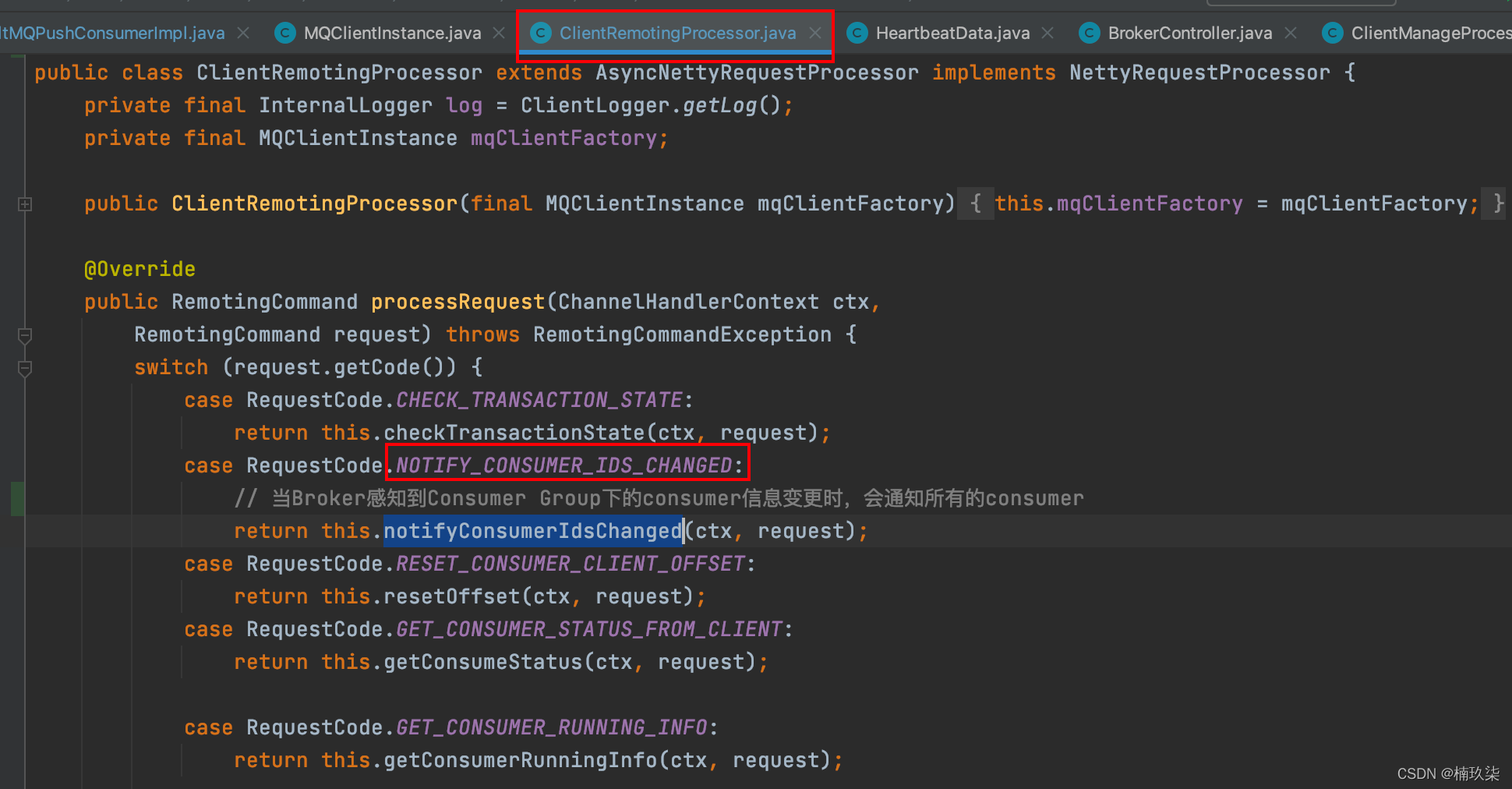Viewport: 1512px width, 789px height.
Task: Collapse the processRequest method fold marker
Action: tap(25, 335)
